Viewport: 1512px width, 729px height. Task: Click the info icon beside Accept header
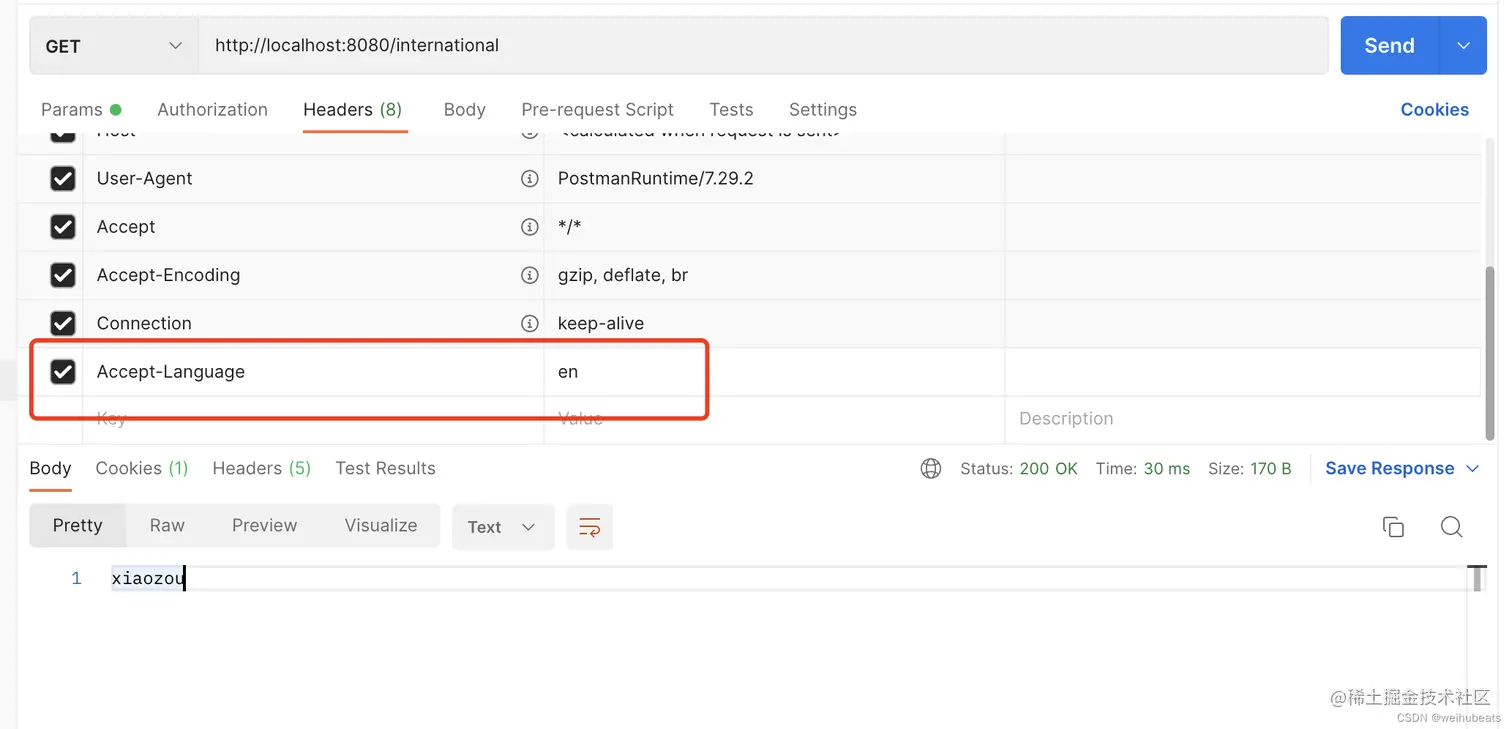tap(530, 227)
